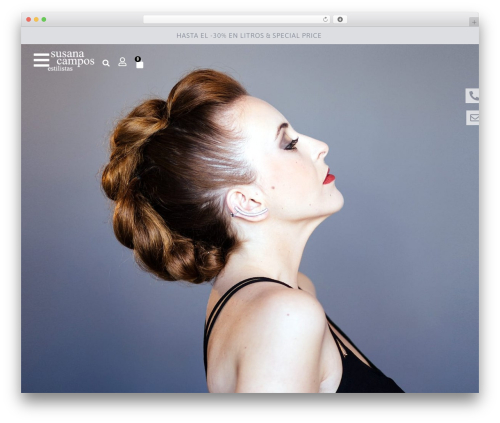Click the hero image of the woman's updo
This screenshot has height=423, width=500.
[x=250, y=218]
